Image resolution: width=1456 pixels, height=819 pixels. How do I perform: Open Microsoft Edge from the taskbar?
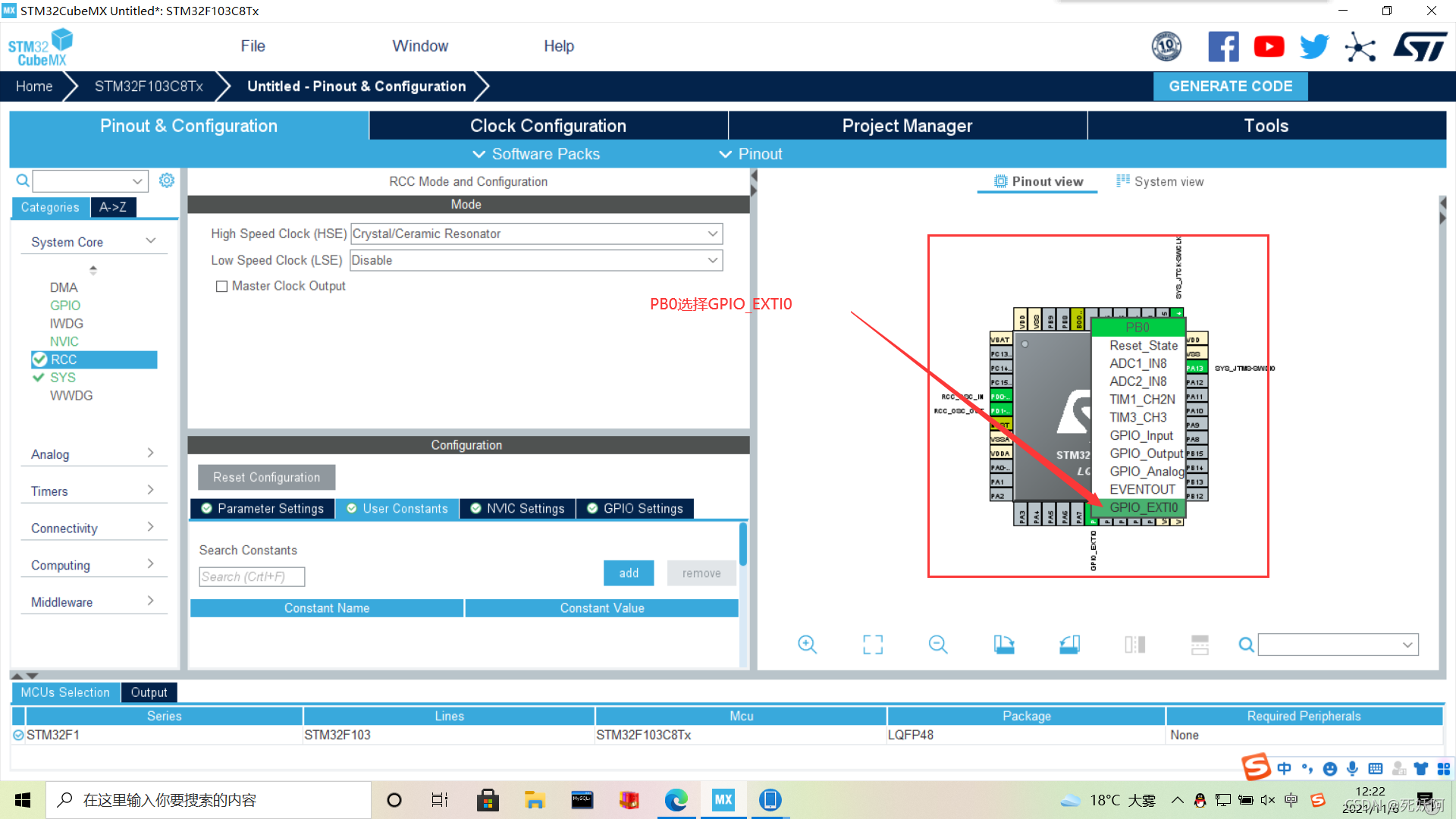point(676,800)
